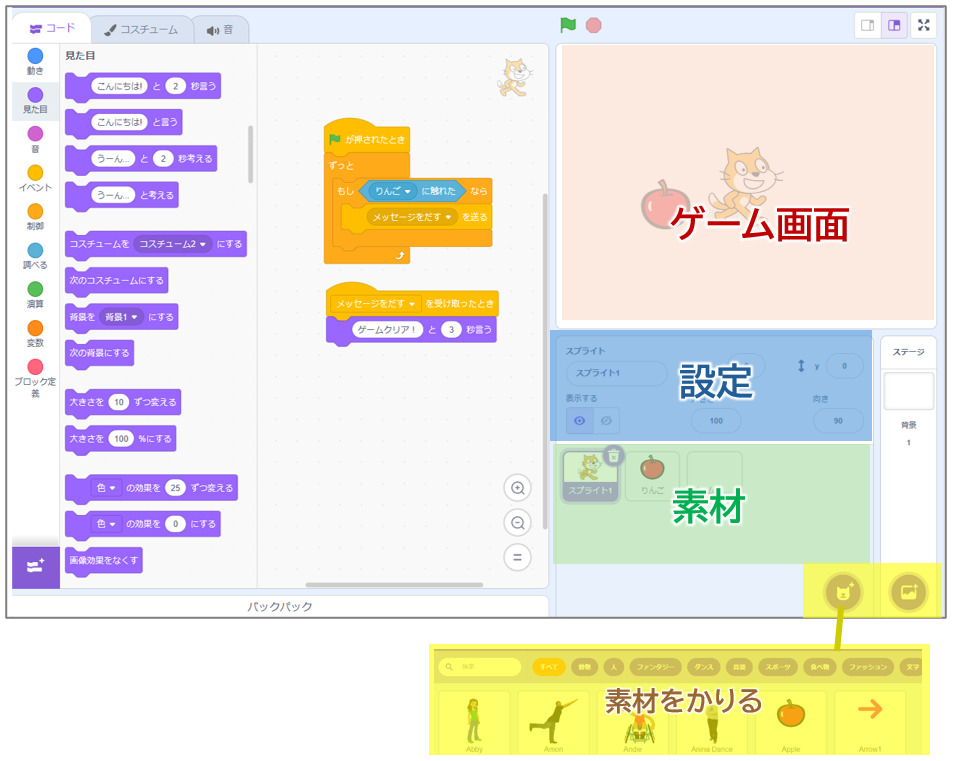Hide sprite with crossed-eye toggle
Screen dimensions: 954x761
pos(606,420)
